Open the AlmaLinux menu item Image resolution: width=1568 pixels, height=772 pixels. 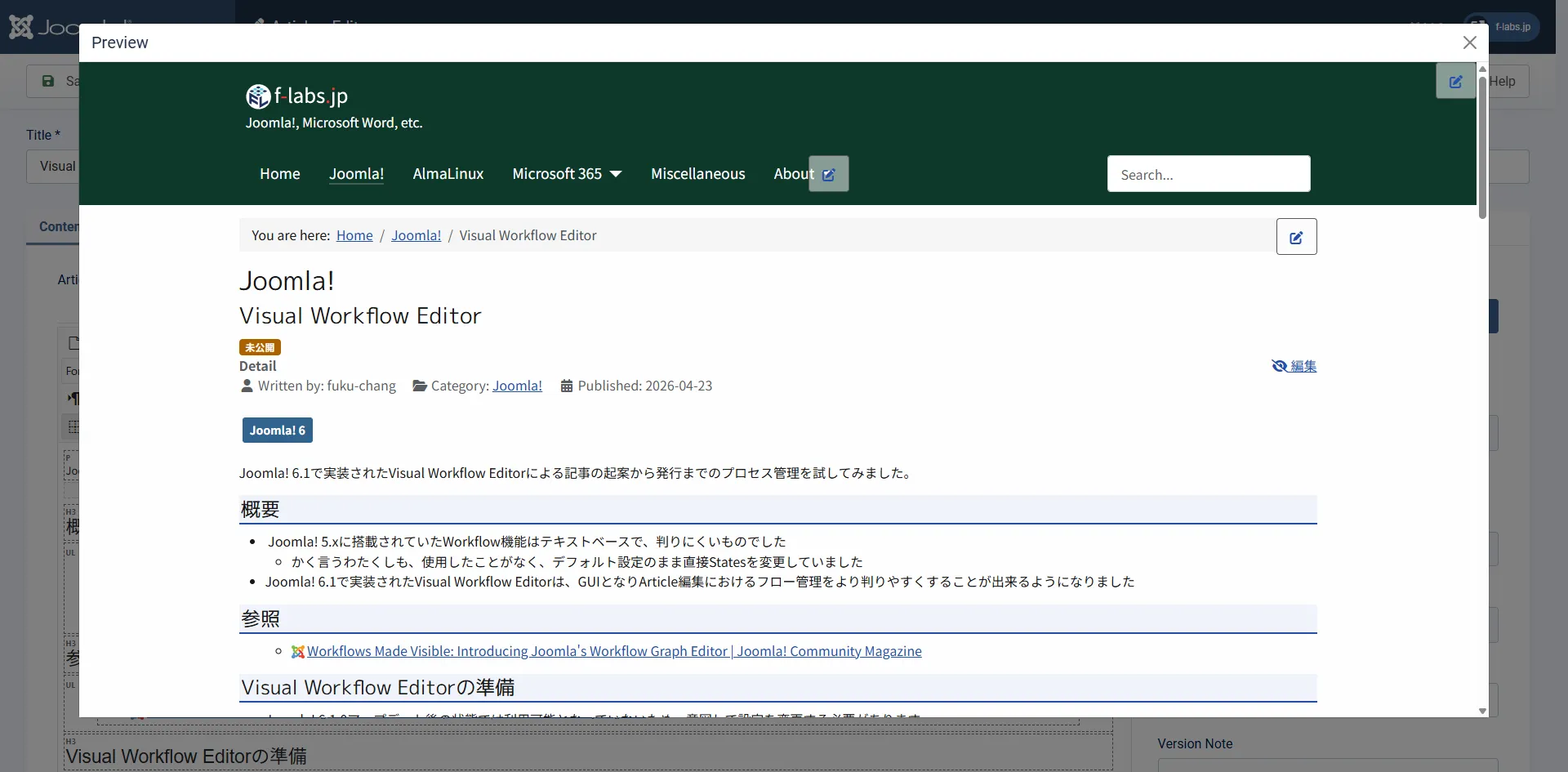click(x=448, y=174)
